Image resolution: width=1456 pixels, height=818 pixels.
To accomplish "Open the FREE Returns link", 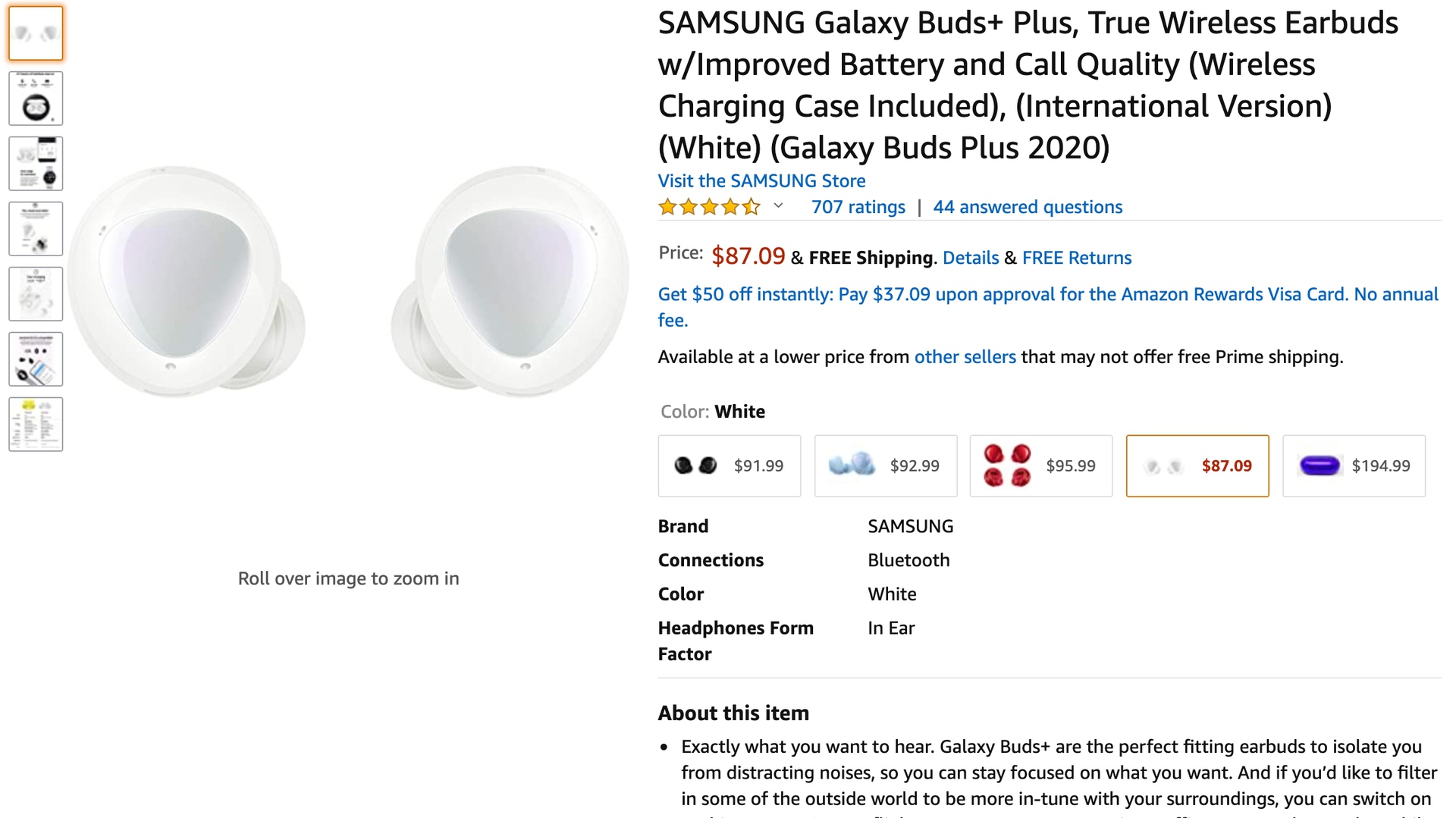I will click(x=1076, y=258).
